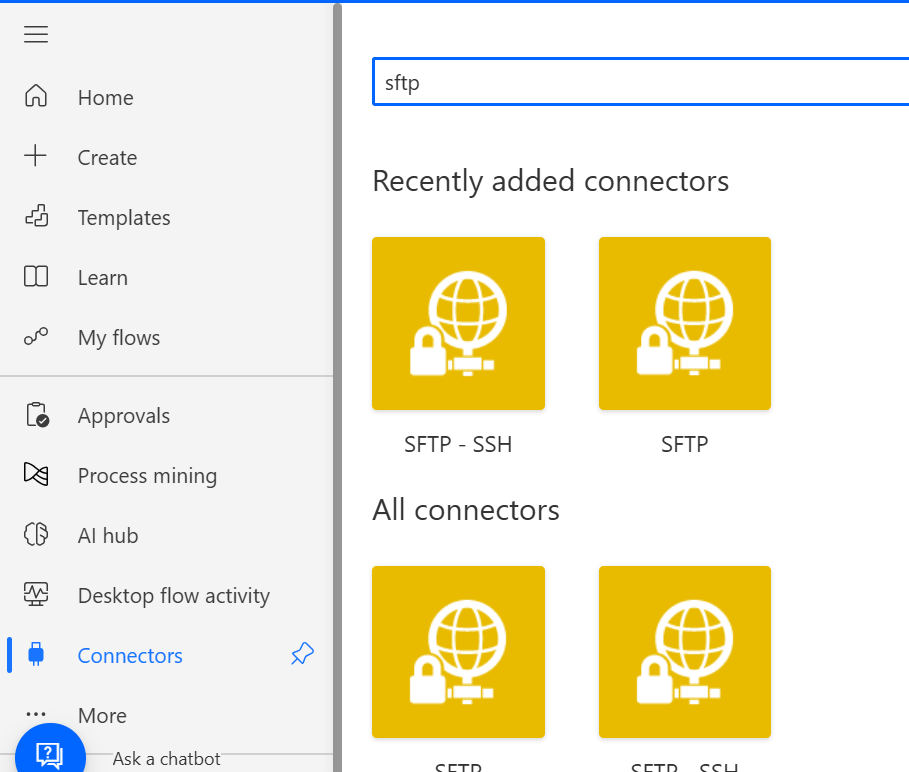Click the Desktop flow activity monitor icon
Viewport: 909px width, 772px height.
pyautogui.click(x=36, y=594)
